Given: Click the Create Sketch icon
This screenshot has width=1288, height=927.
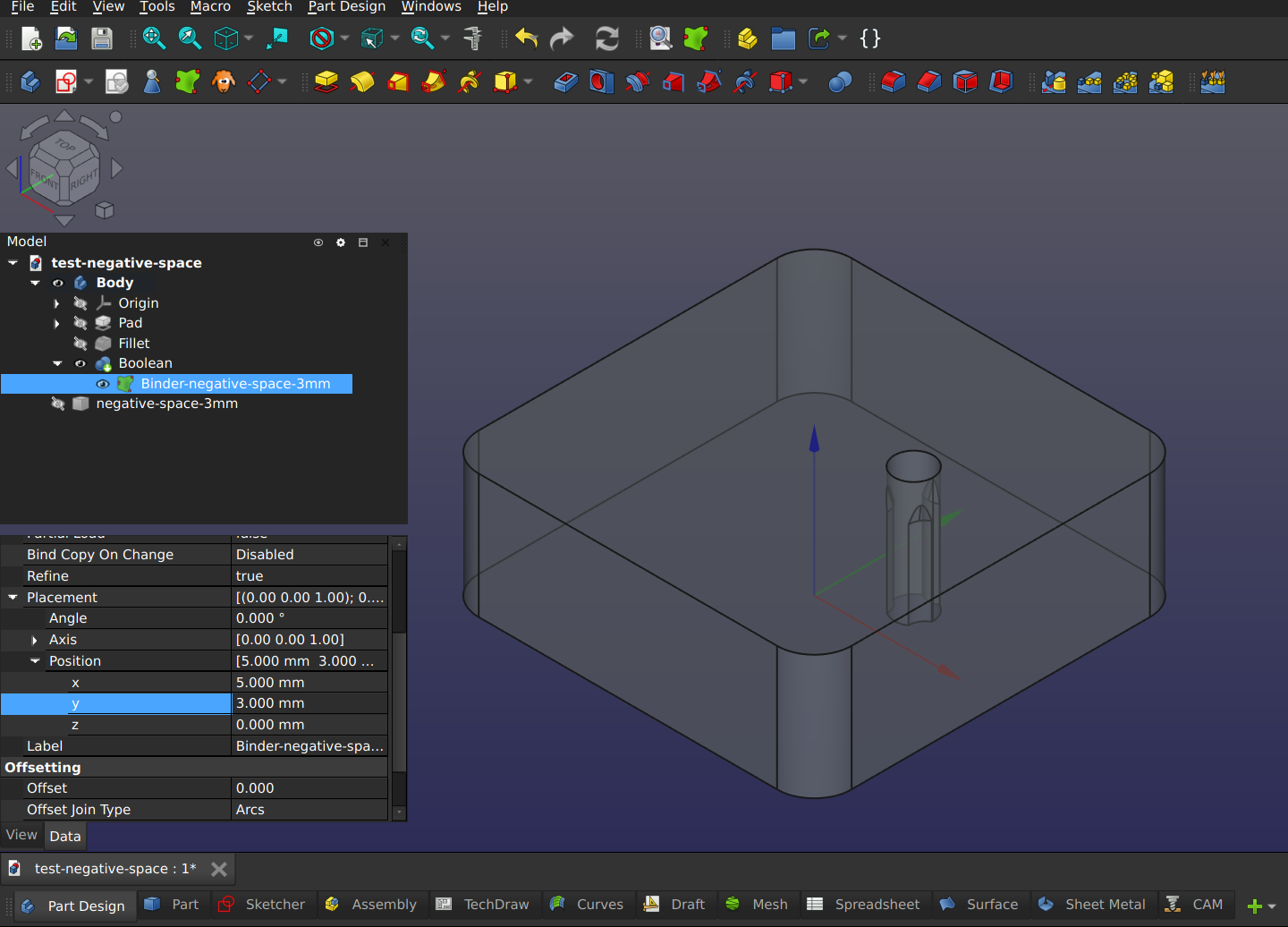Looking at the screenshot, I should [66, 82].
